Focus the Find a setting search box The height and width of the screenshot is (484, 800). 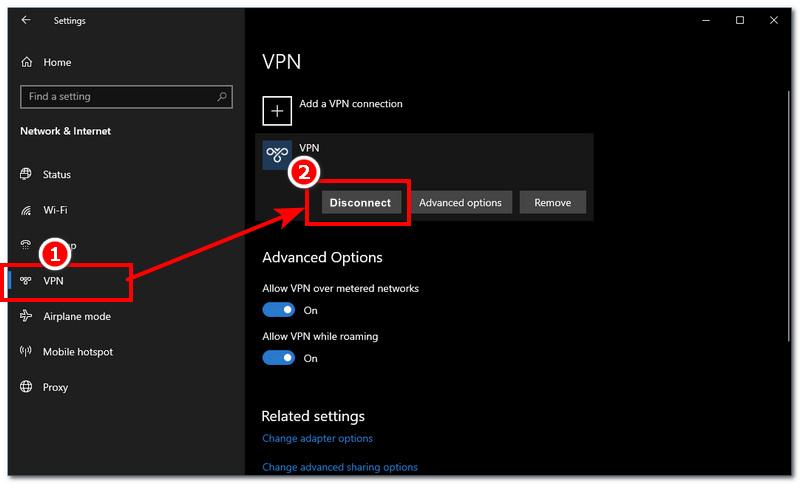[115, 97]
